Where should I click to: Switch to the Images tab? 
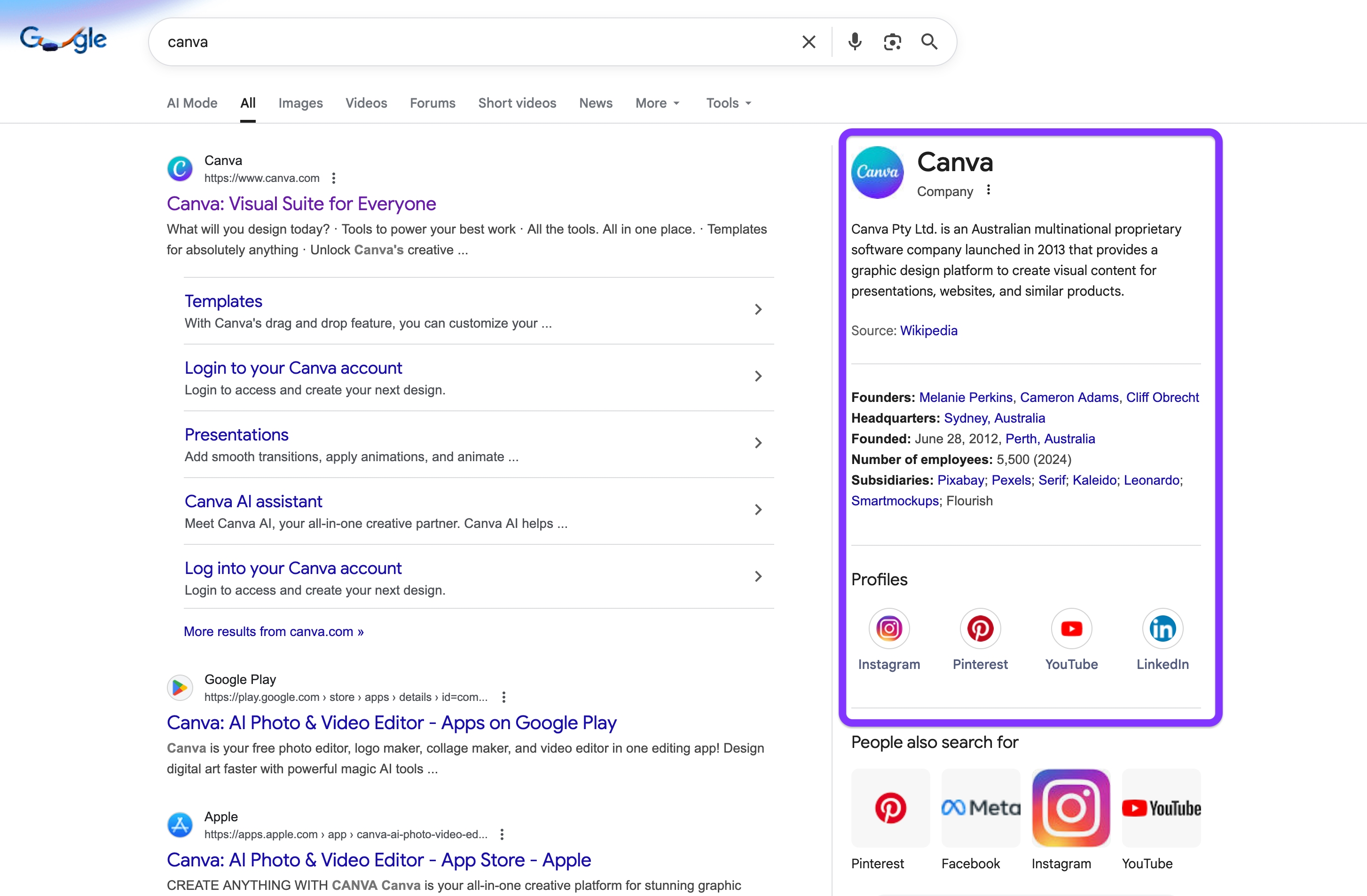click(x=300, y=103)
